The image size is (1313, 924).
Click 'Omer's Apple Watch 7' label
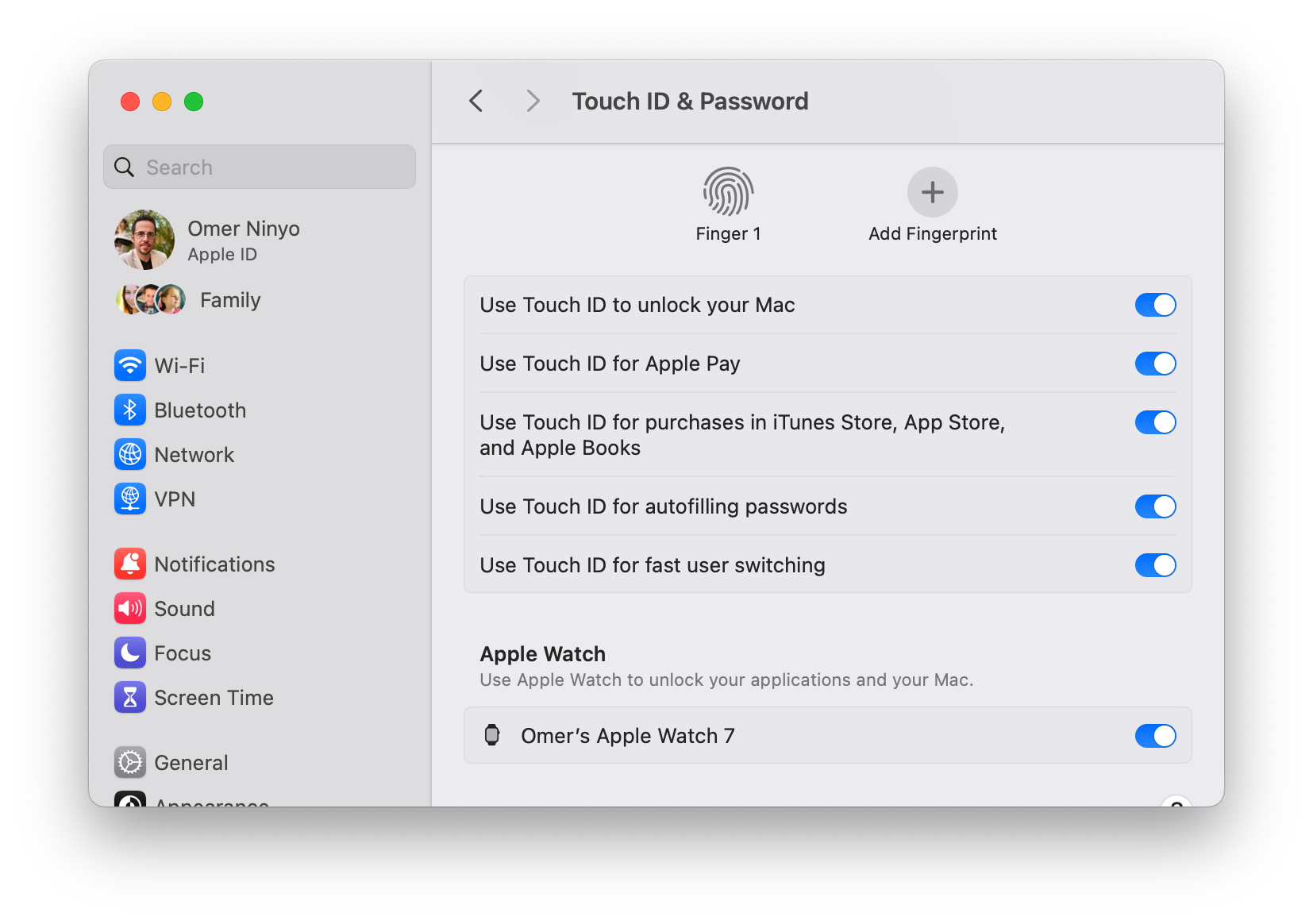[x=628, y=736]
